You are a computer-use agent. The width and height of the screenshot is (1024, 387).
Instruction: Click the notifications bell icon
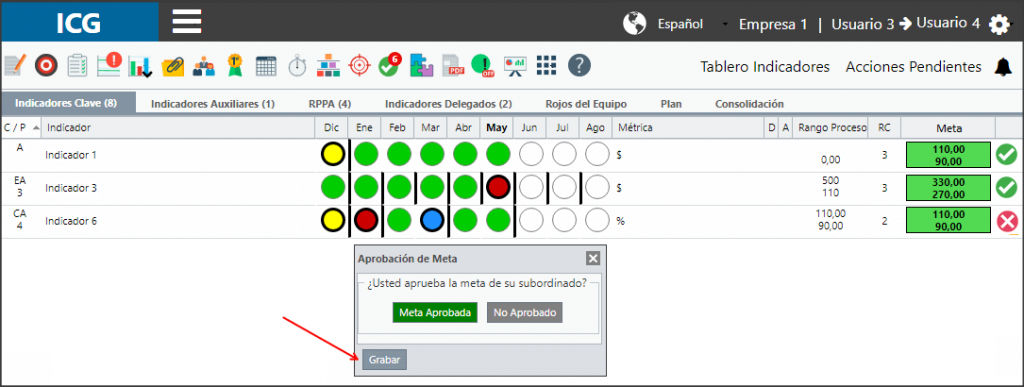point(1002,67)
